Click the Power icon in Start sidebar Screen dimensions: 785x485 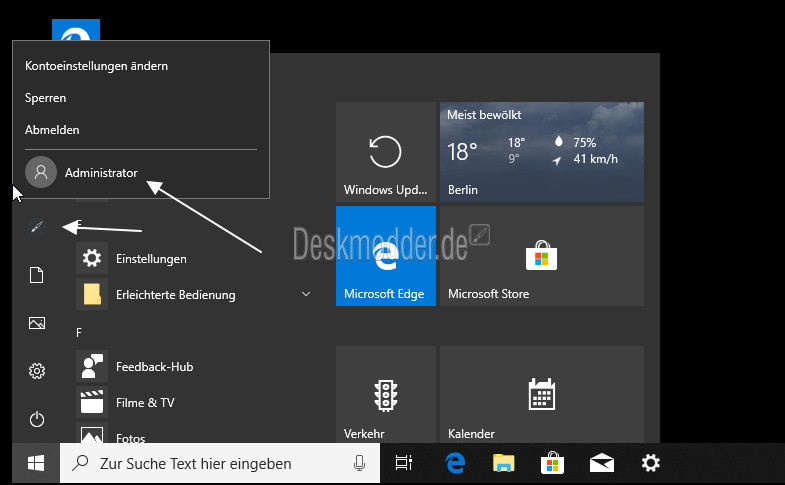[37, 419]
